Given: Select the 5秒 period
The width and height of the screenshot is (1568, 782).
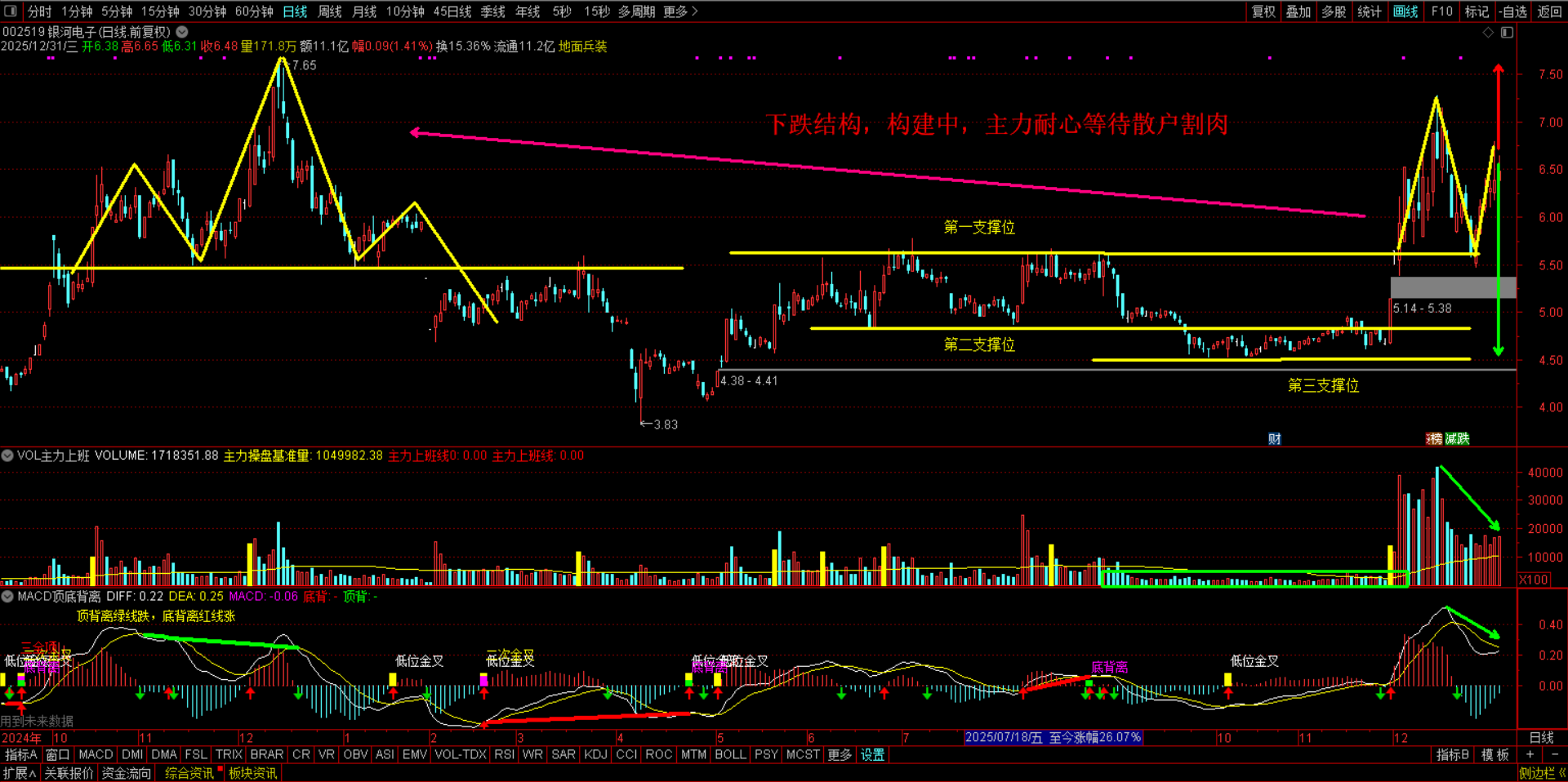Looking at the screenshot, I should [562, 11].
